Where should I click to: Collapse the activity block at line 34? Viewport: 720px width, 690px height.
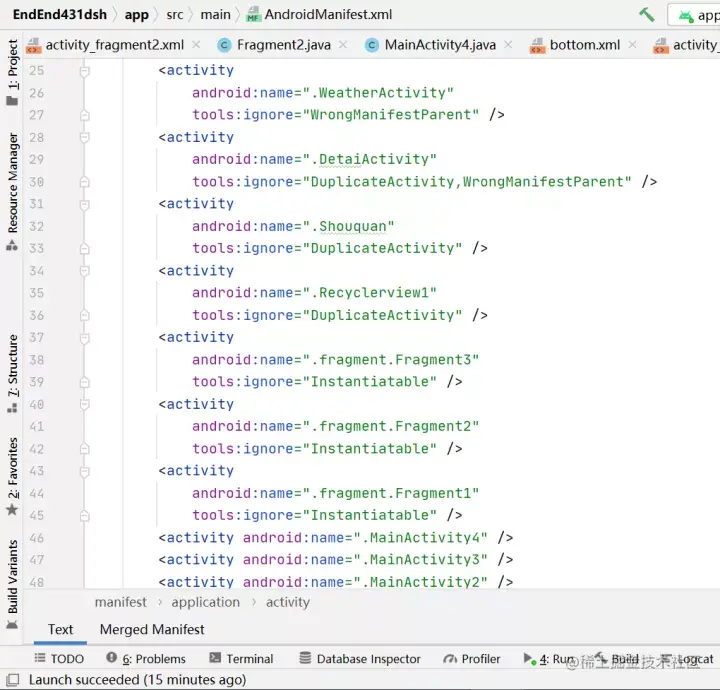pos(84,271)
